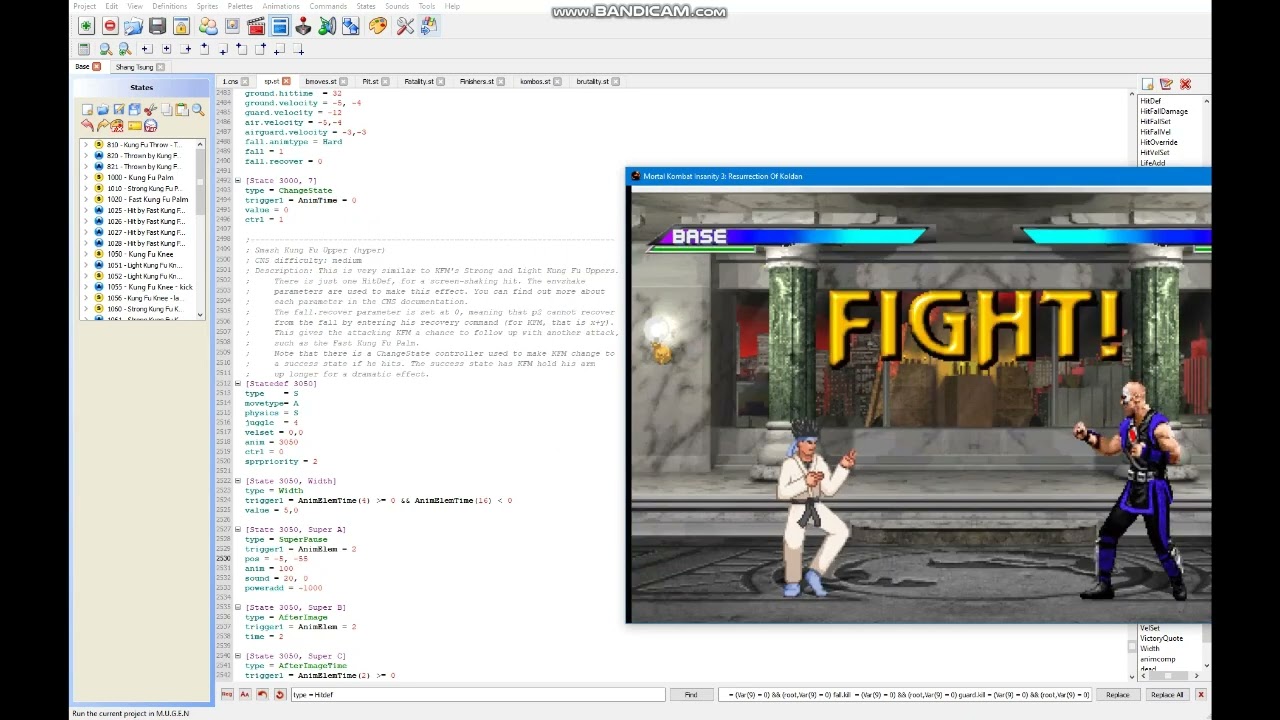The width and height of the screenshot is (1280, 720).
Task: Click the States list vertical scrollbar
Action: pyautogui.click(x=200, y=230)
